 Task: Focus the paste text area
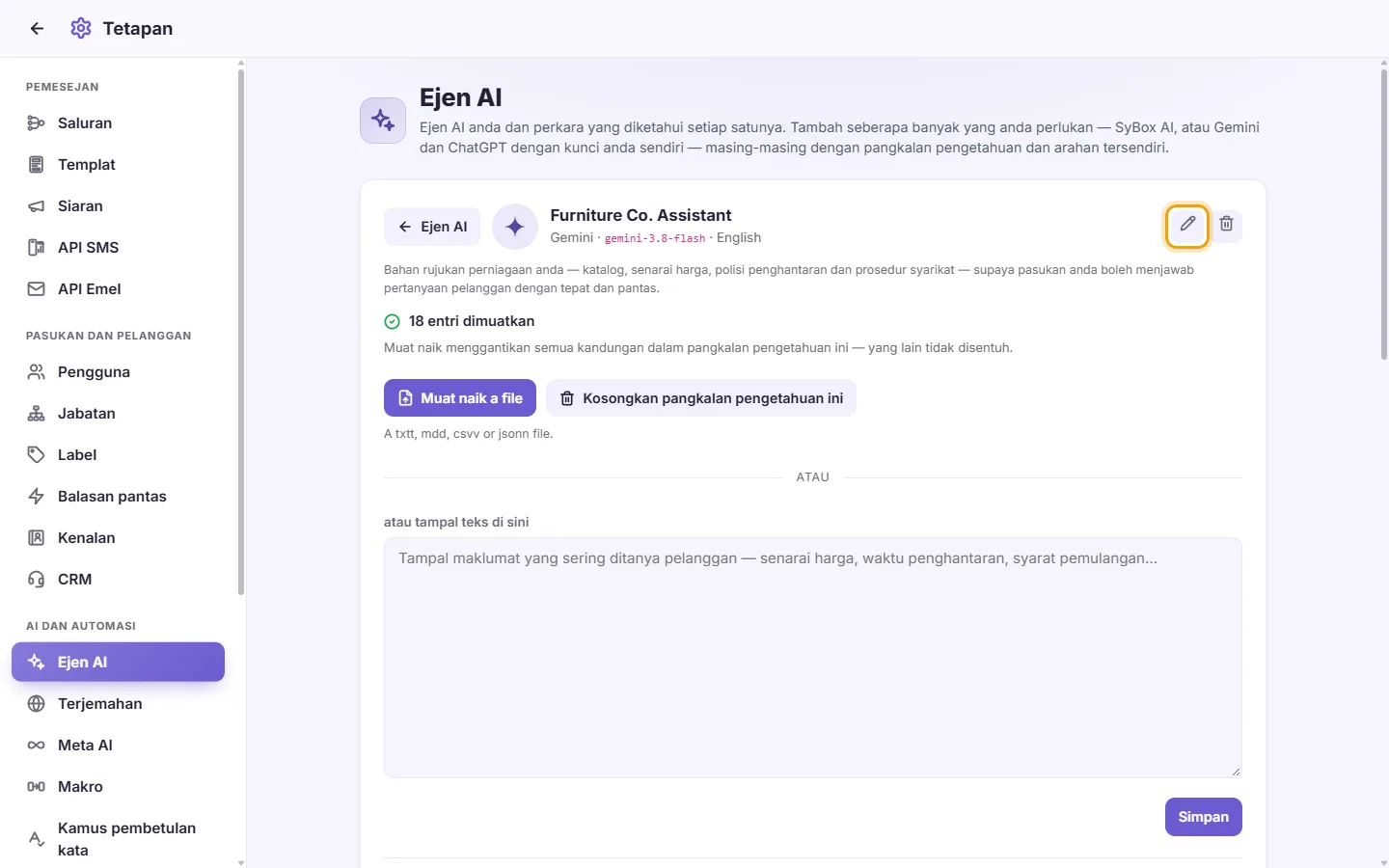tap(813, 658)
